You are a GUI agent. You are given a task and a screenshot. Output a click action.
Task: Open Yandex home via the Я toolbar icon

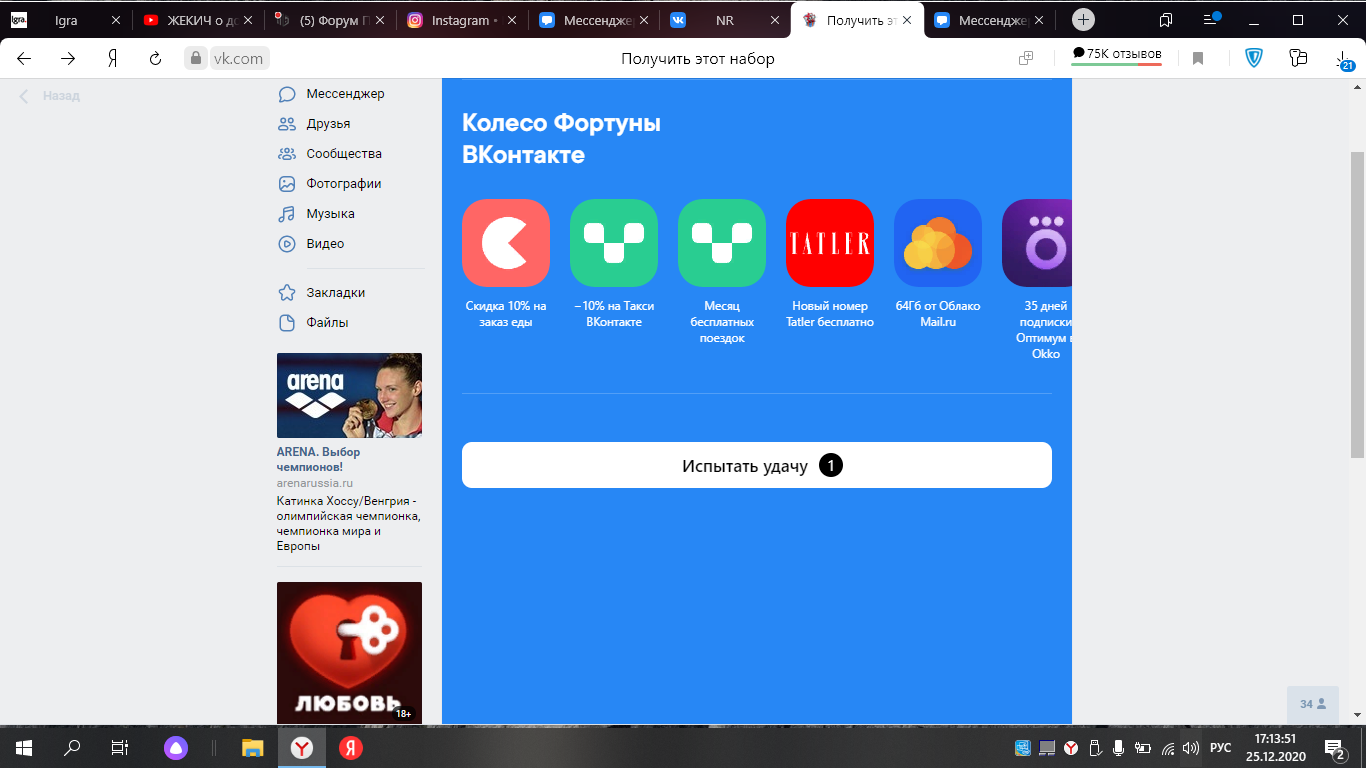pyautogui.click(x=113, y=58)
